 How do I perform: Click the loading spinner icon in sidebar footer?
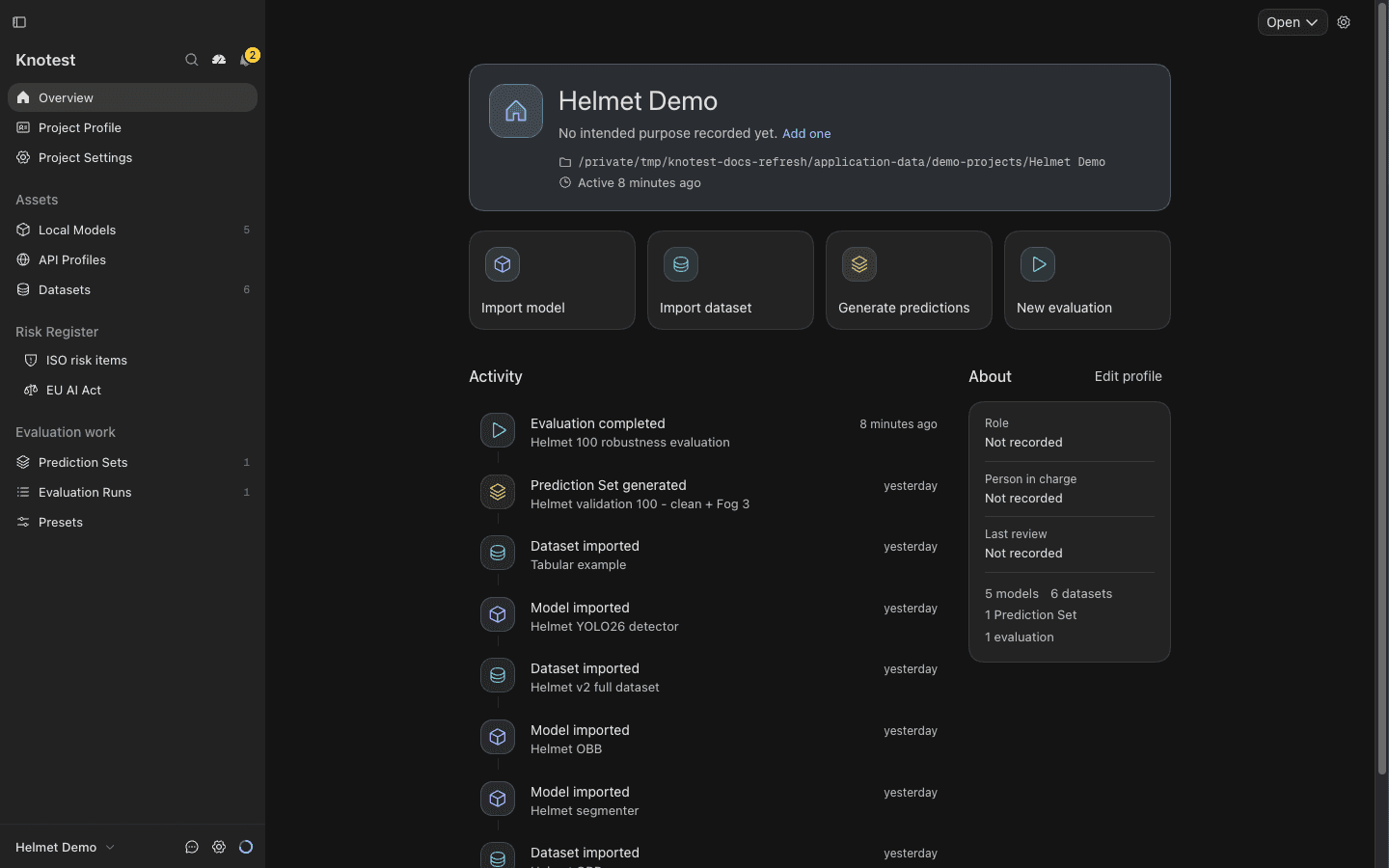click(246, 847)
